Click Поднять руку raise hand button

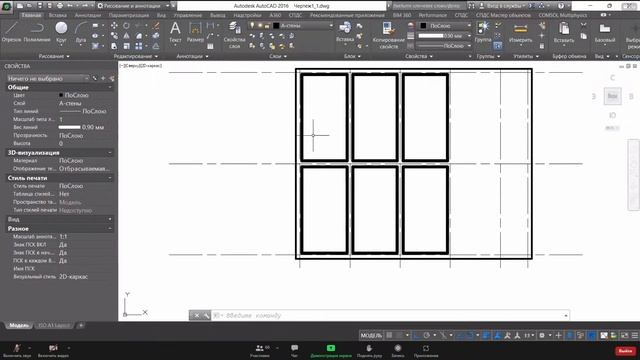coord(369,351)
